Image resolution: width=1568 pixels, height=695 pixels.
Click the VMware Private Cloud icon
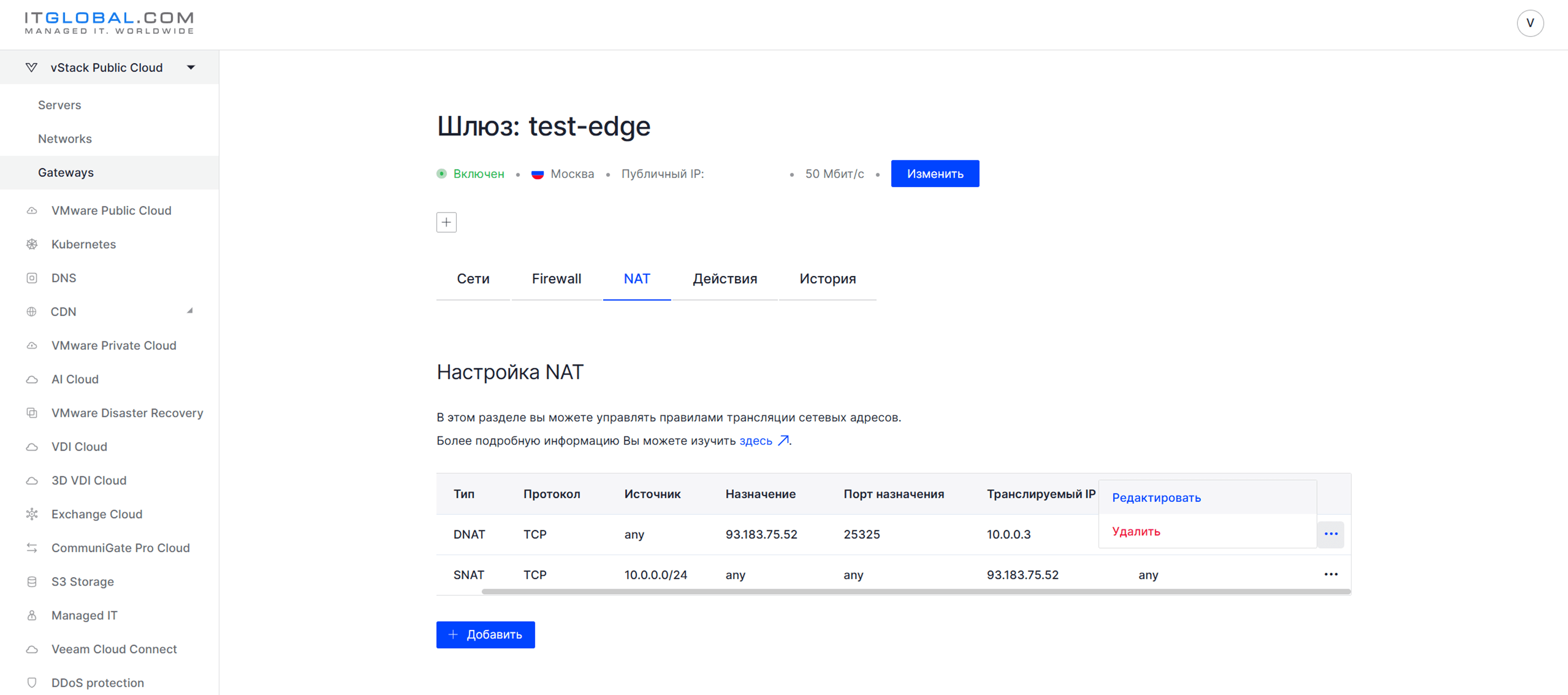(x=31, y=345)
